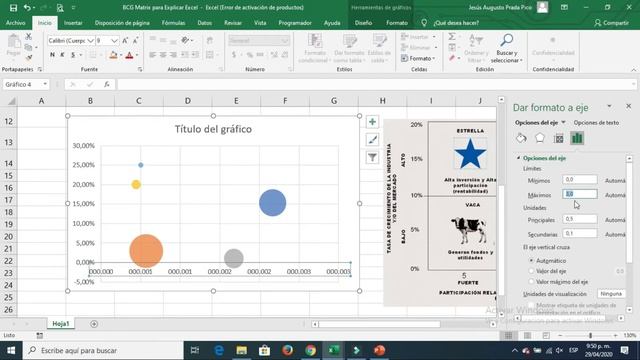The width and height of the screenshot is (640, 360).
Task: Click the Save icon in the title bar
Action: click(13, 8)
